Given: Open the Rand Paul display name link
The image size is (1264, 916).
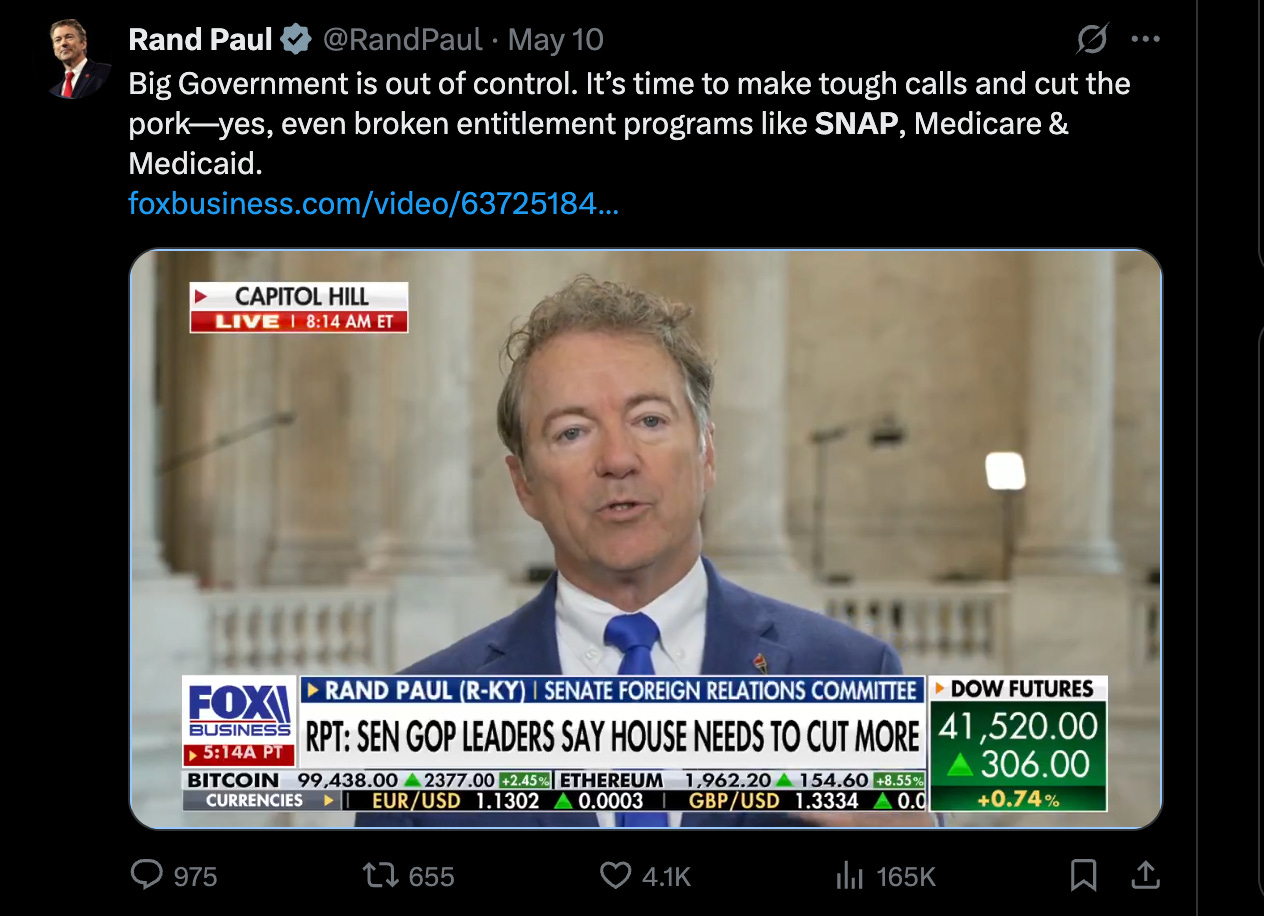Looking at the screenshot, I should pyautogui.click(x=200, y=40).
